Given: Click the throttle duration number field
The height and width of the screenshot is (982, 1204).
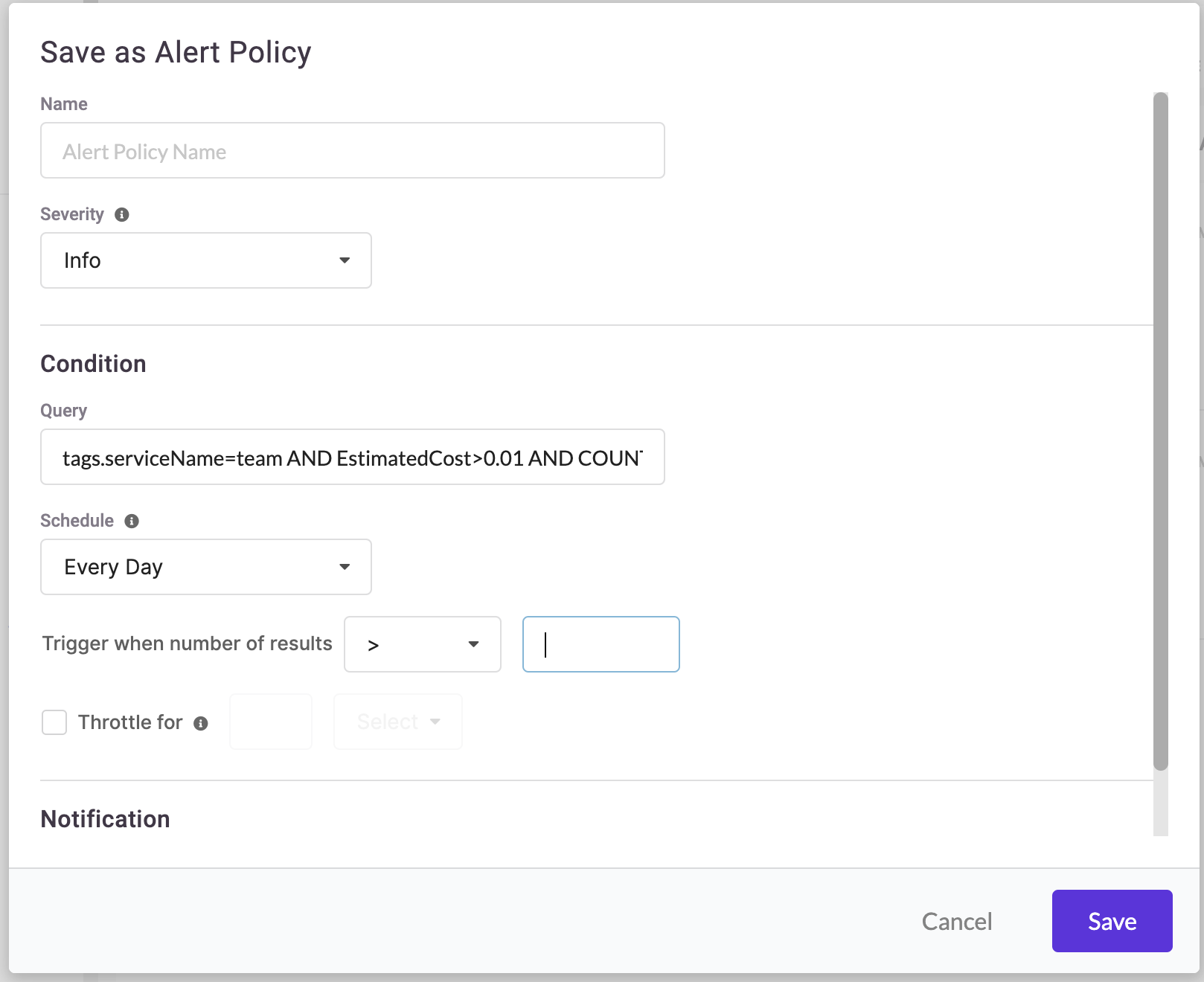Looking at the screenshot, I should [271, 722].
